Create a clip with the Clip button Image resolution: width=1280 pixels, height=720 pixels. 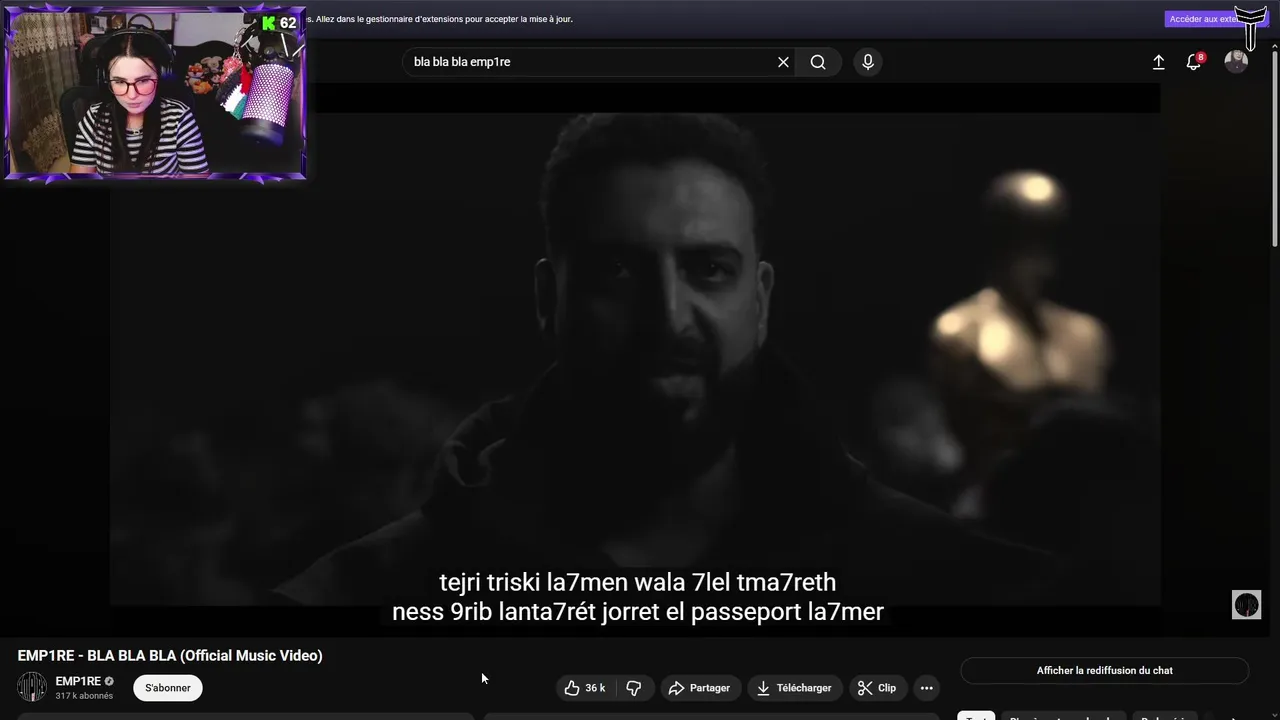[877, 688]
